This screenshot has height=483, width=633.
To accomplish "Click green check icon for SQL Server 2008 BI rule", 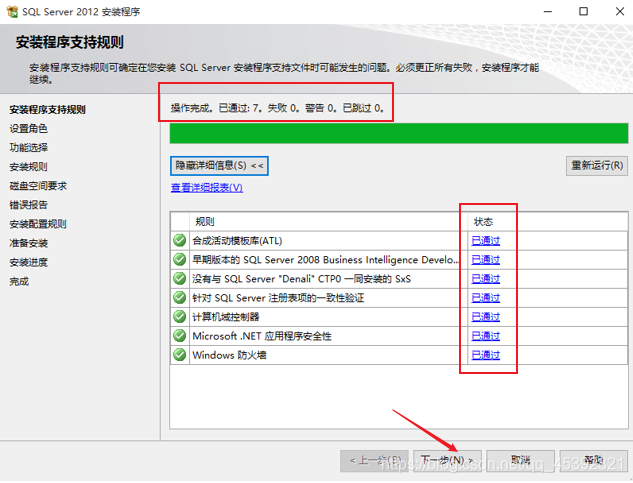I will click(179, 259).
